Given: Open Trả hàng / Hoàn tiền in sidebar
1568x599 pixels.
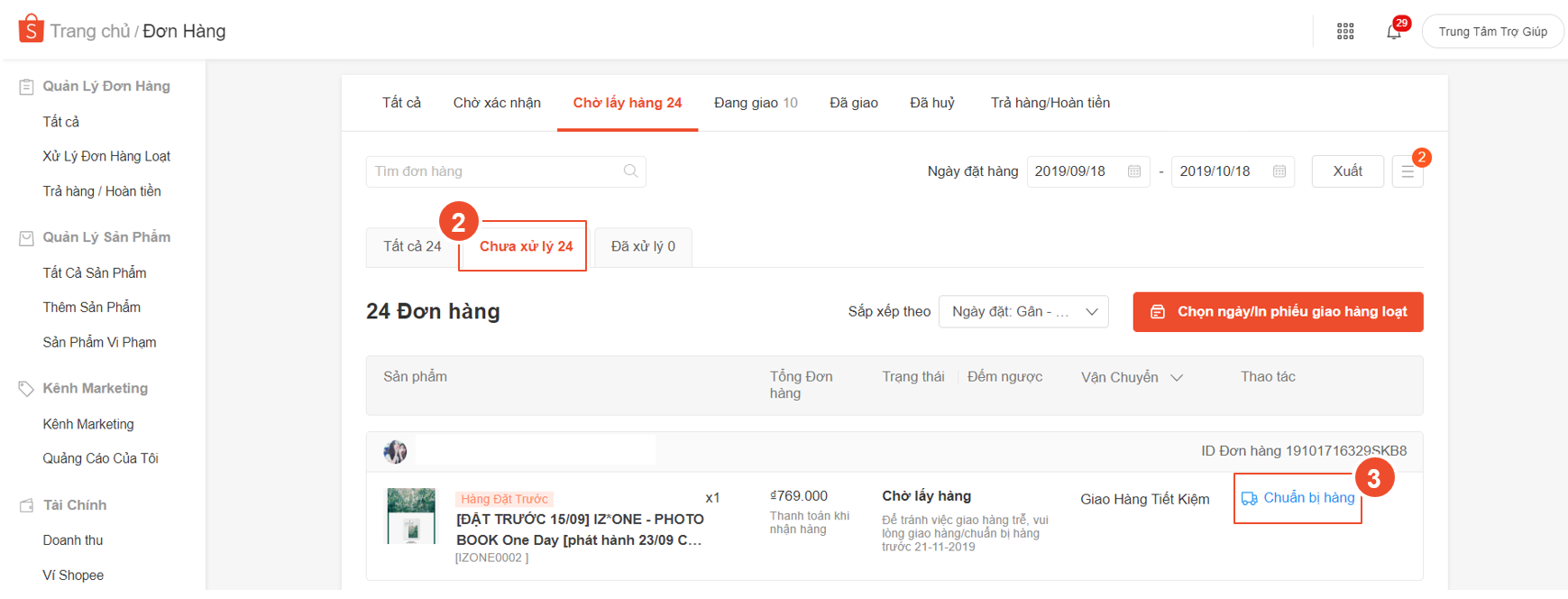Looking at the screenshot, I should tap(102, 191).
